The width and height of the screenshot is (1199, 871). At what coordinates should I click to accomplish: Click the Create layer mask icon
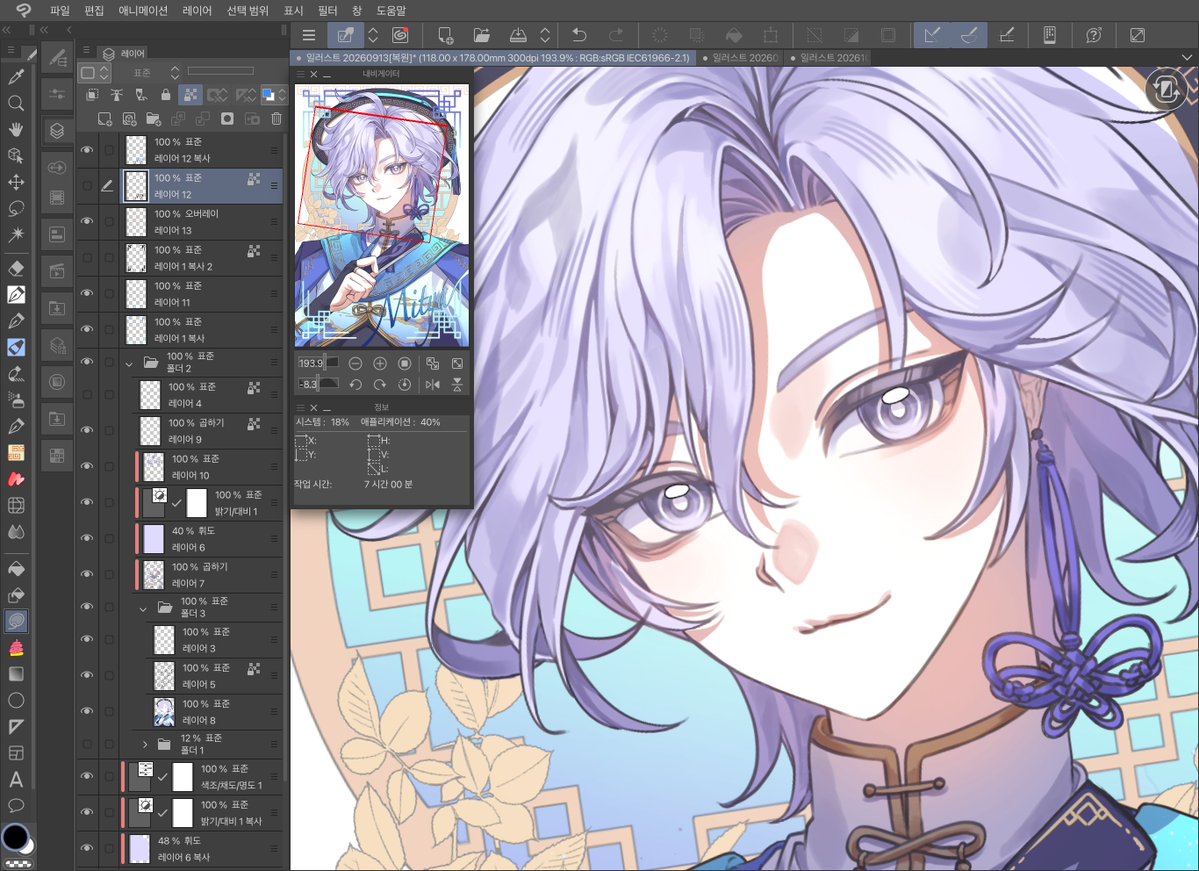[227, 119]
